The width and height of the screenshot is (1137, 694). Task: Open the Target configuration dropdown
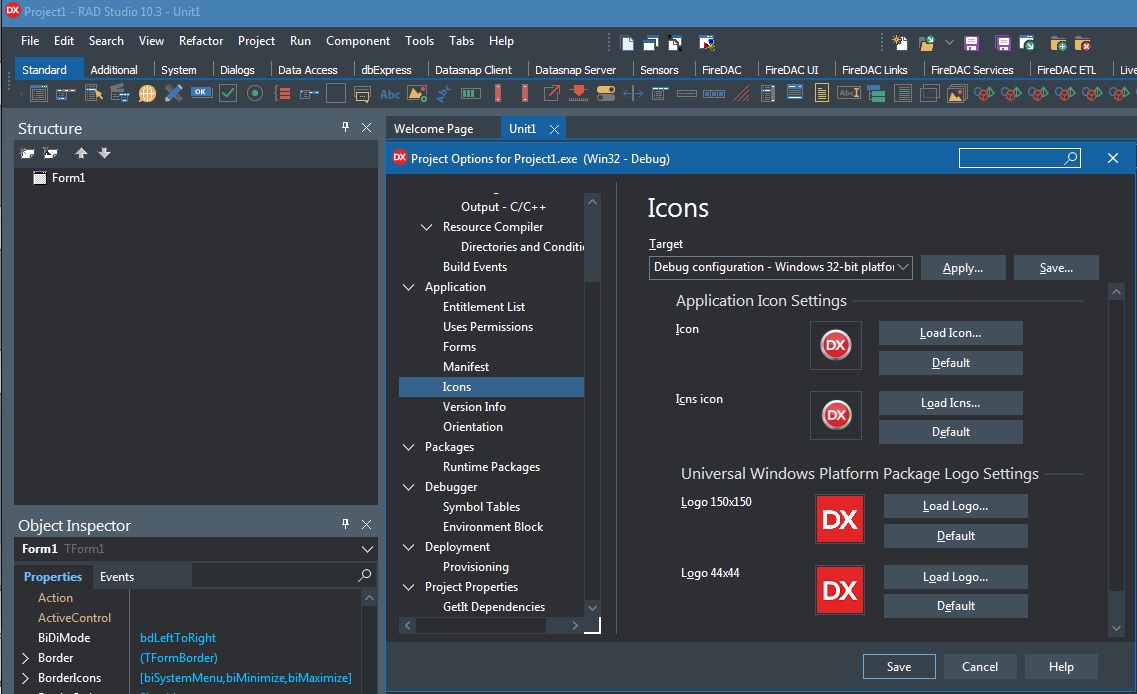(x=903, y=267)
